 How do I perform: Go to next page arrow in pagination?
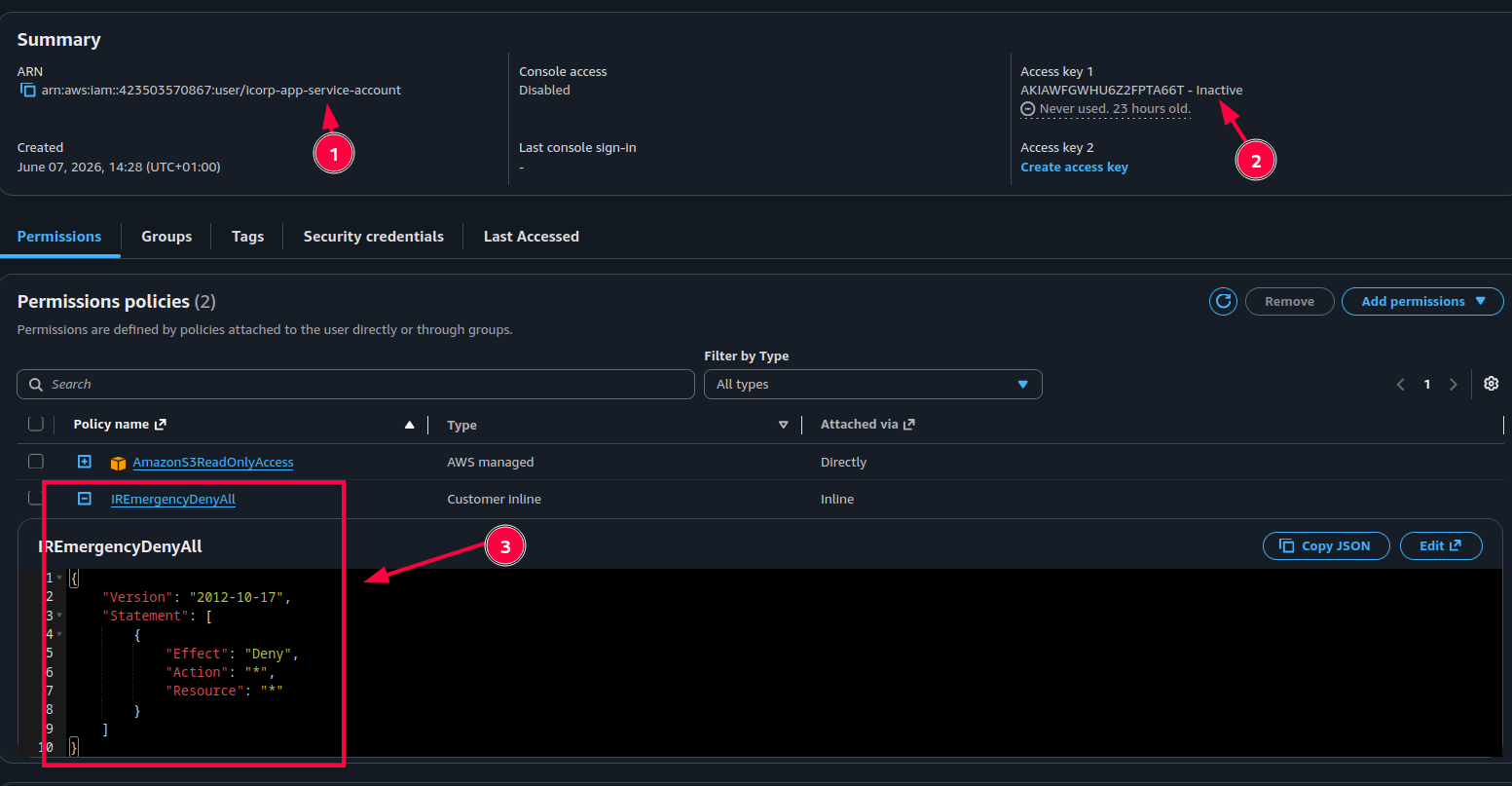(x=1453, y=385)
